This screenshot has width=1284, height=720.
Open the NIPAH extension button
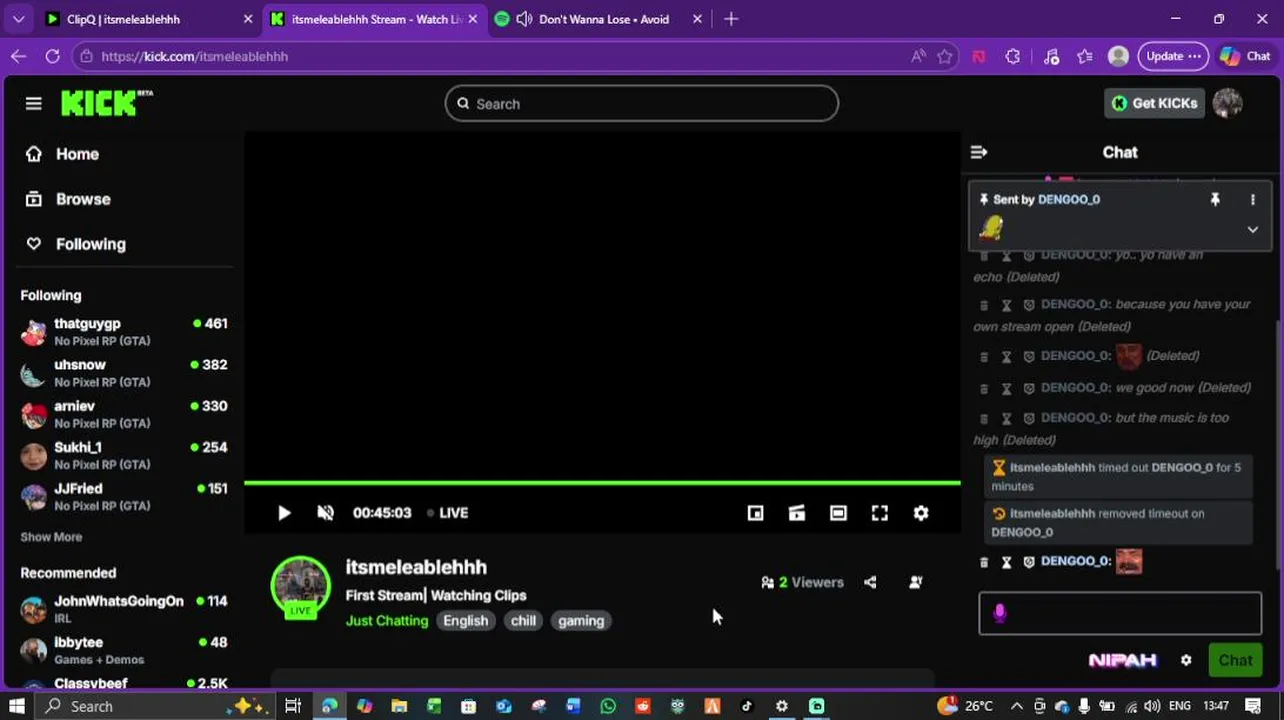point(1122,660)
